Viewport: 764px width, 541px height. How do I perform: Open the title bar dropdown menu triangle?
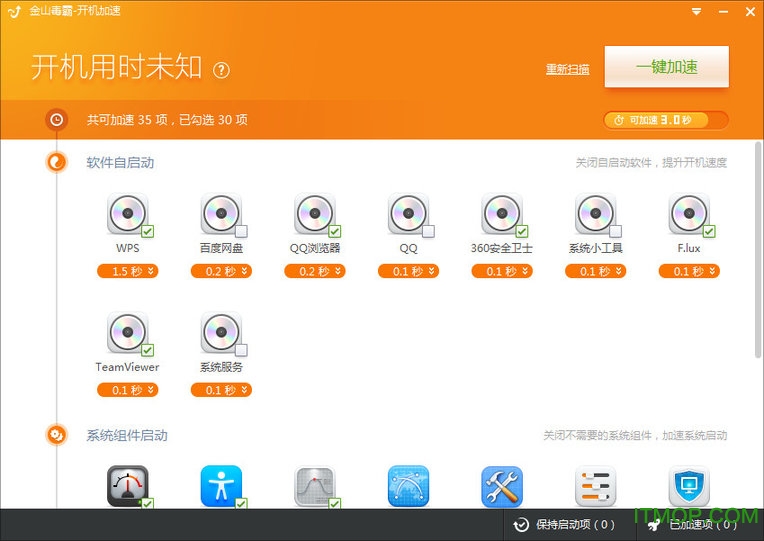tap(697, 11)
